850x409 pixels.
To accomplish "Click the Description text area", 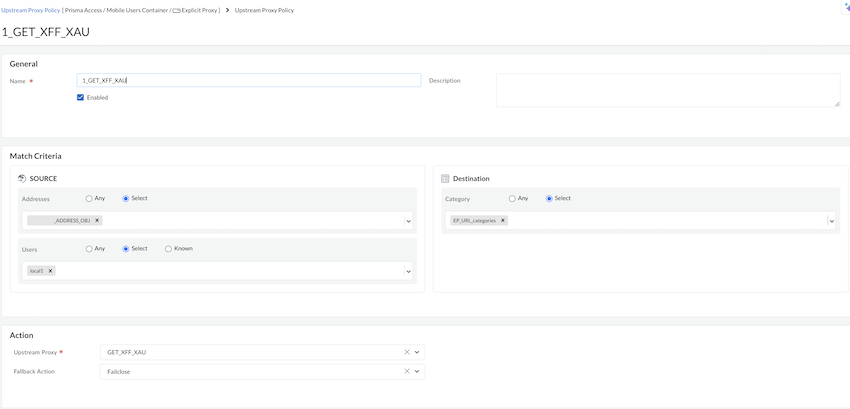I will click(667, 90).
